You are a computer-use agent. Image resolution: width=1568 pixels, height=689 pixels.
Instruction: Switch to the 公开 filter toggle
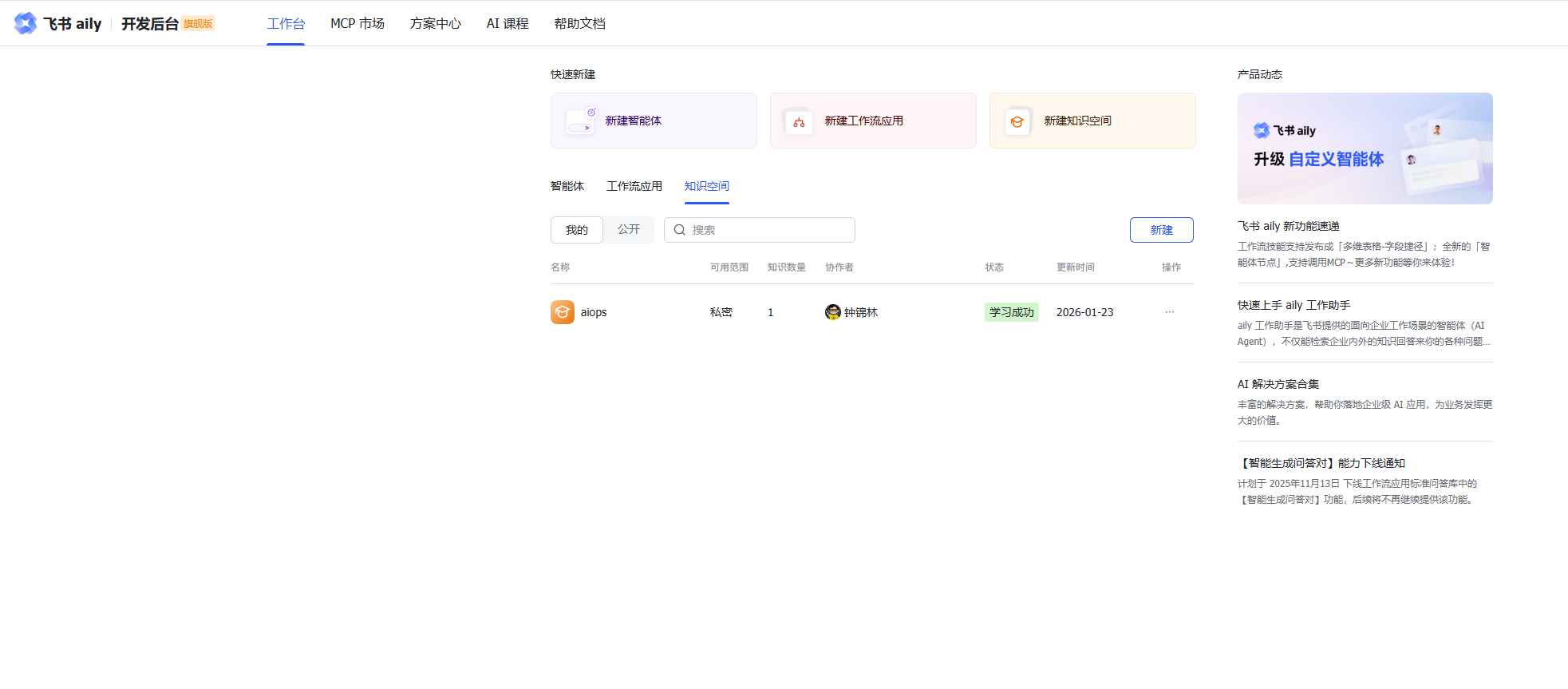629,230
